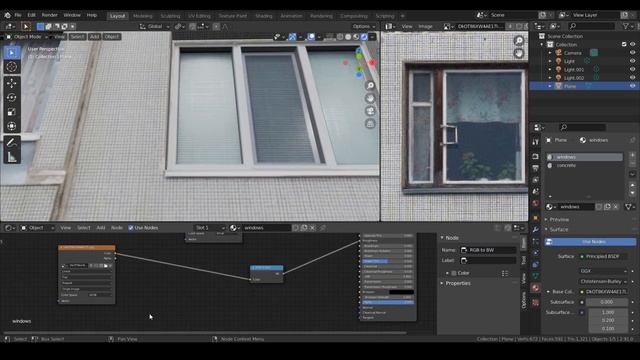
Task: Hide the Collection with eye icon
Action: tap(633, 44)
